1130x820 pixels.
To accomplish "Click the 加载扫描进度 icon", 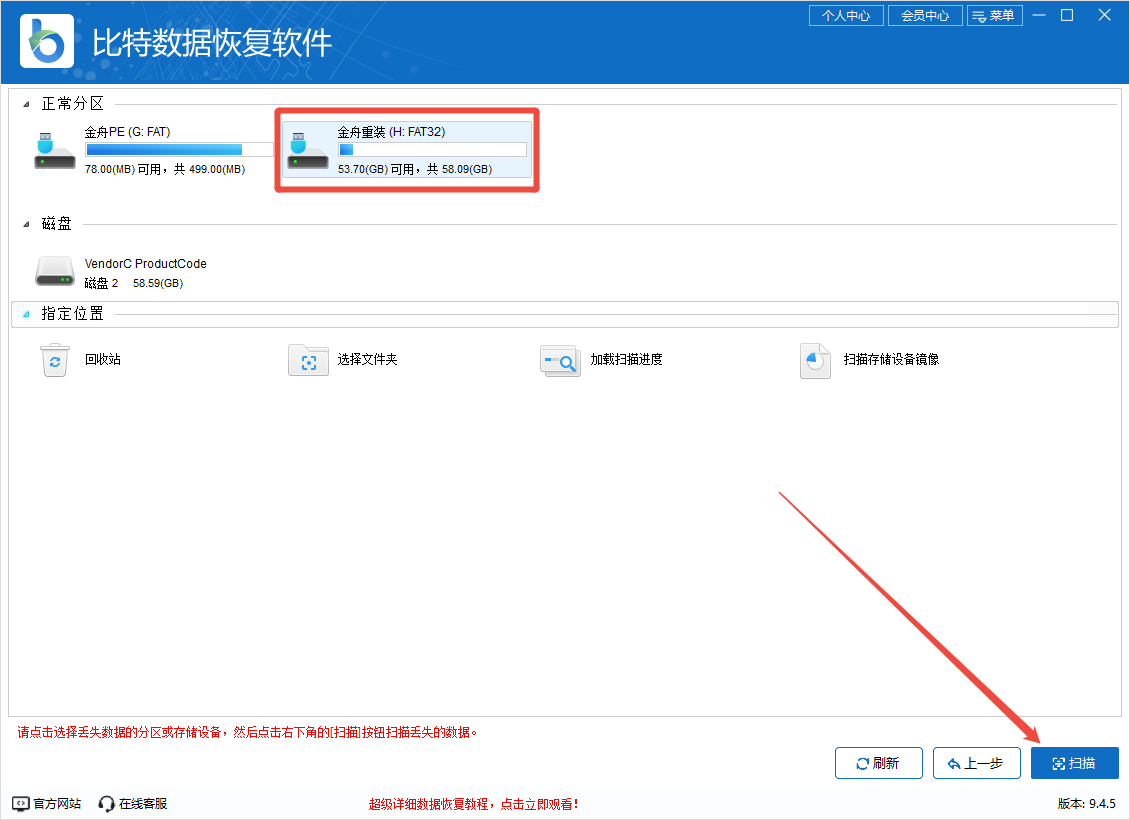I will point(560,360).
